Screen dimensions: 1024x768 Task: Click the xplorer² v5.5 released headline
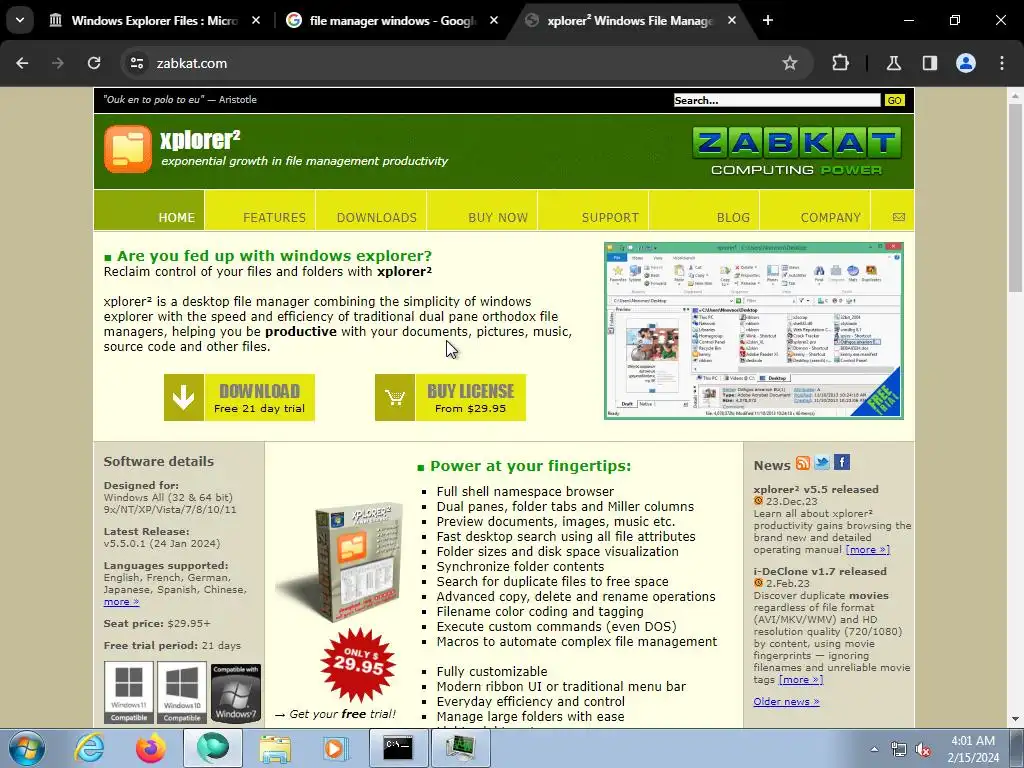(x=816, y=489)
